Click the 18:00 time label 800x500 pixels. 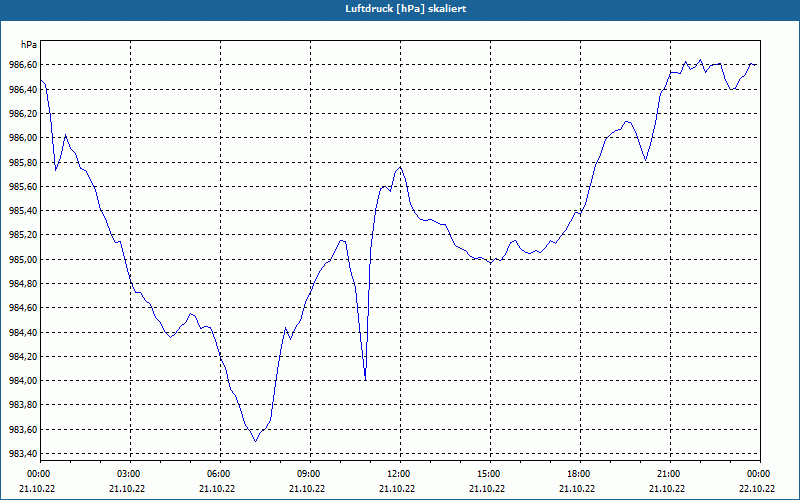coord(581,474)
